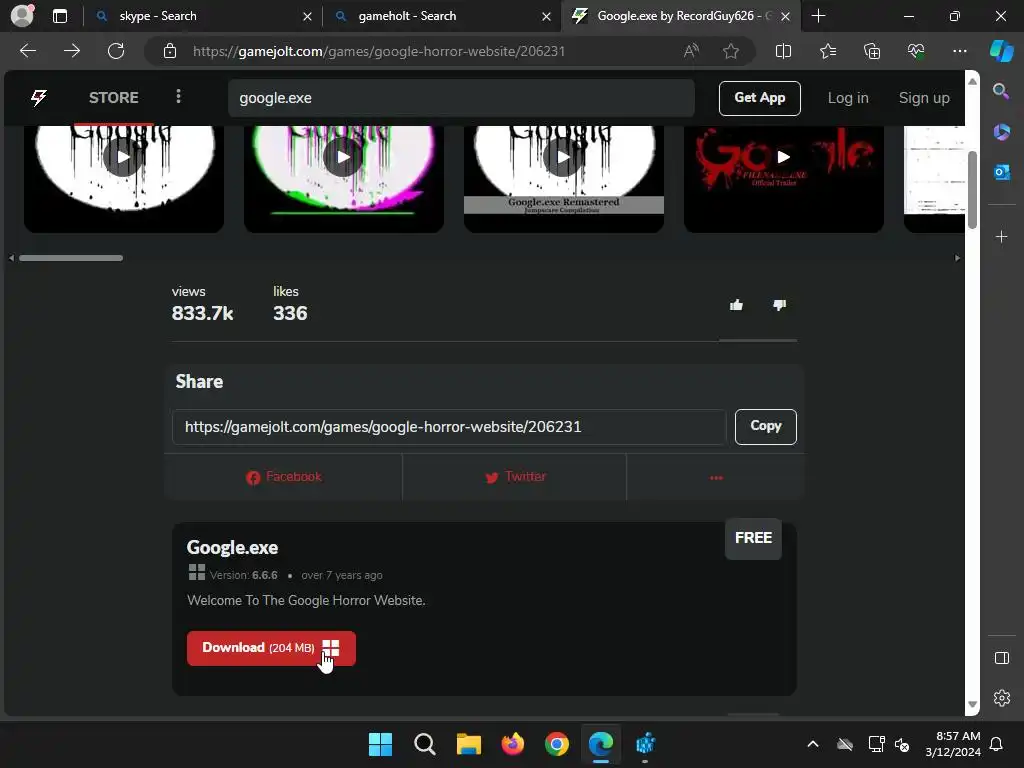
Task: Close the skype - Search tab
Action: click(x=307, y=16)
